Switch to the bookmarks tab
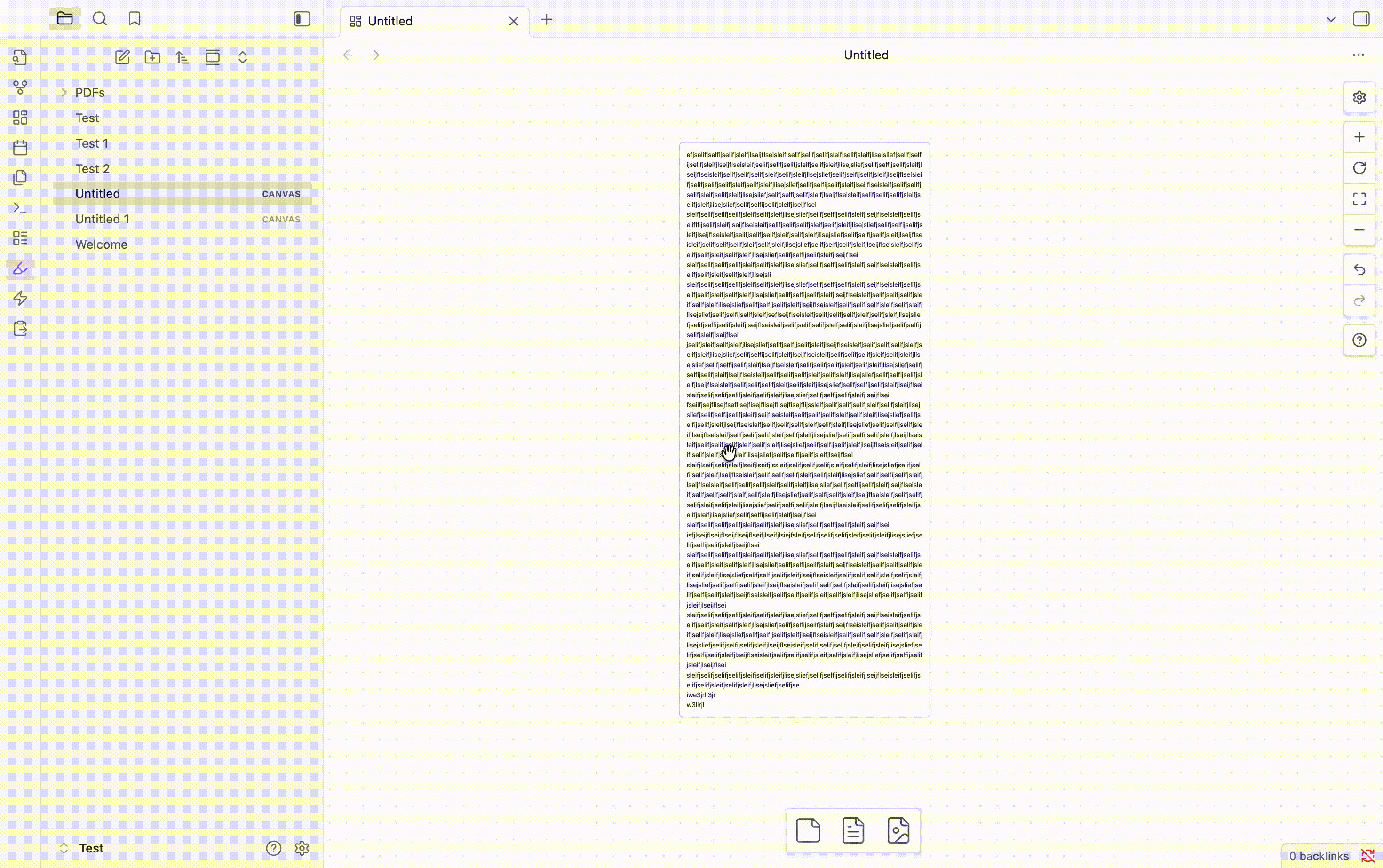 135,19
